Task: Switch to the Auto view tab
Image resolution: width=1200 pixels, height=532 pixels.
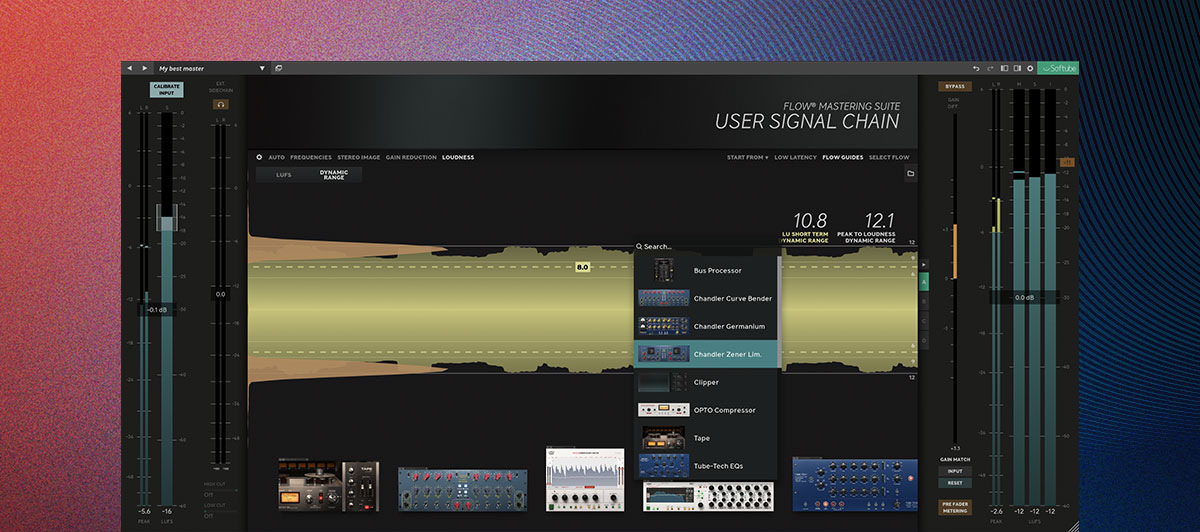Action: 277,157
